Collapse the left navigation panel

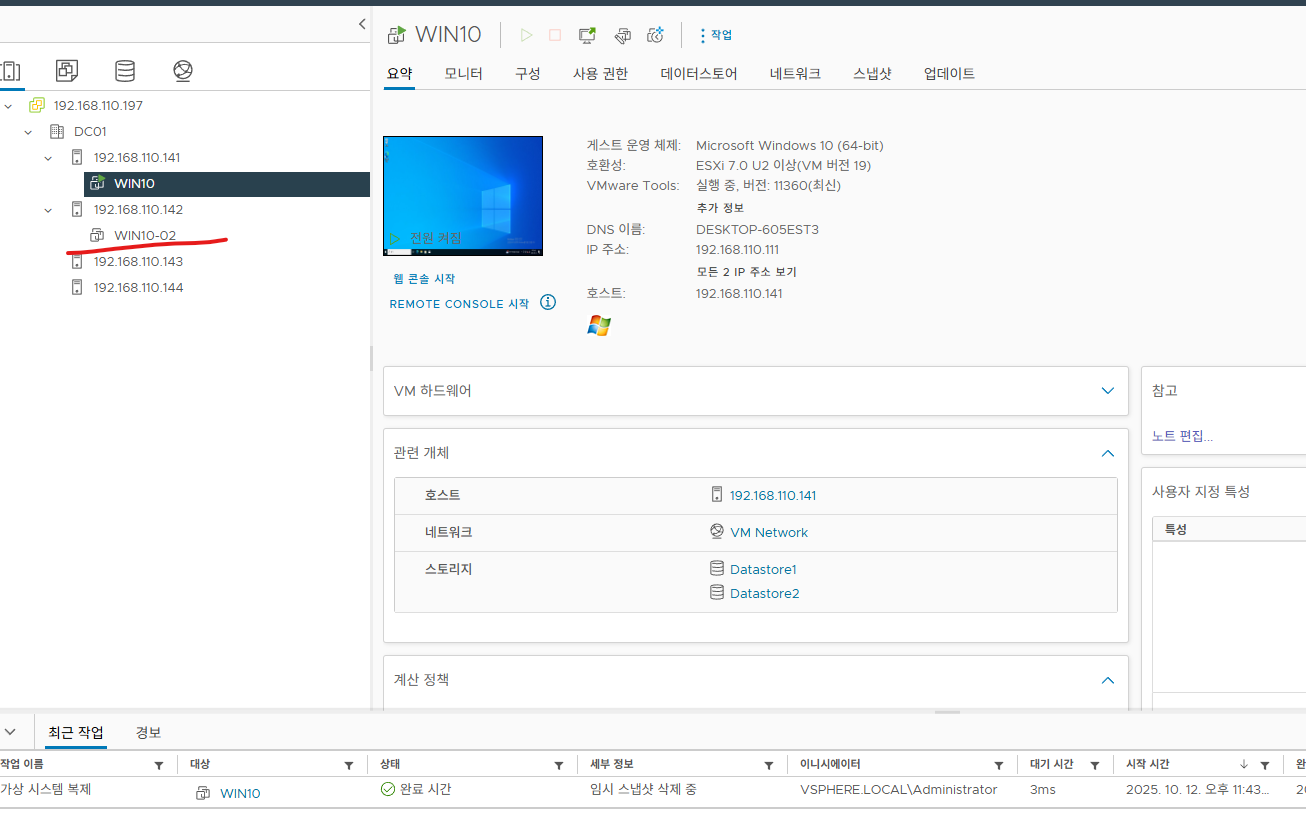coord(362,24)
